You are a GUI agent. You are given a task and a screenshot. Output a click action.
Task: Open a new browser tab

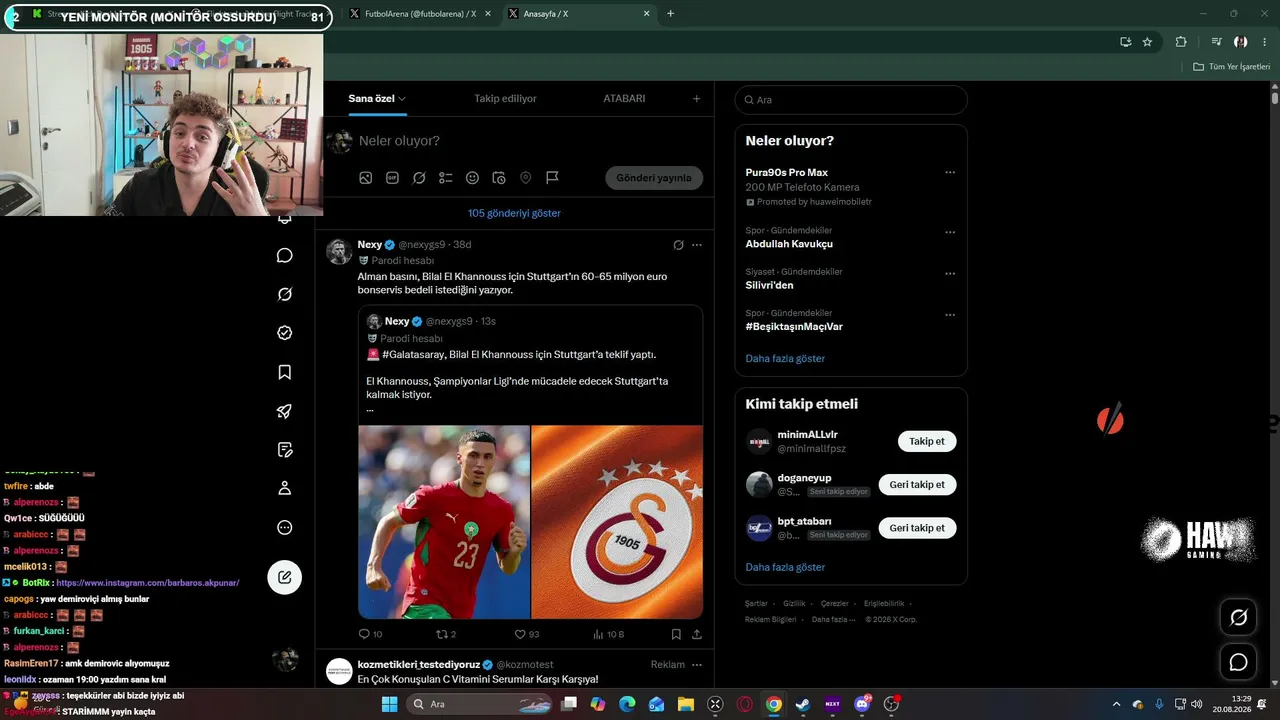670,14
